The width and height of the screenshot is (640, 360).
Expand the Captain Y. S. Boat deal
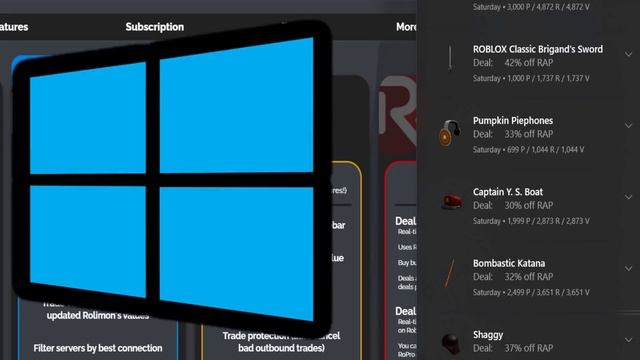(x=628, y=197)
